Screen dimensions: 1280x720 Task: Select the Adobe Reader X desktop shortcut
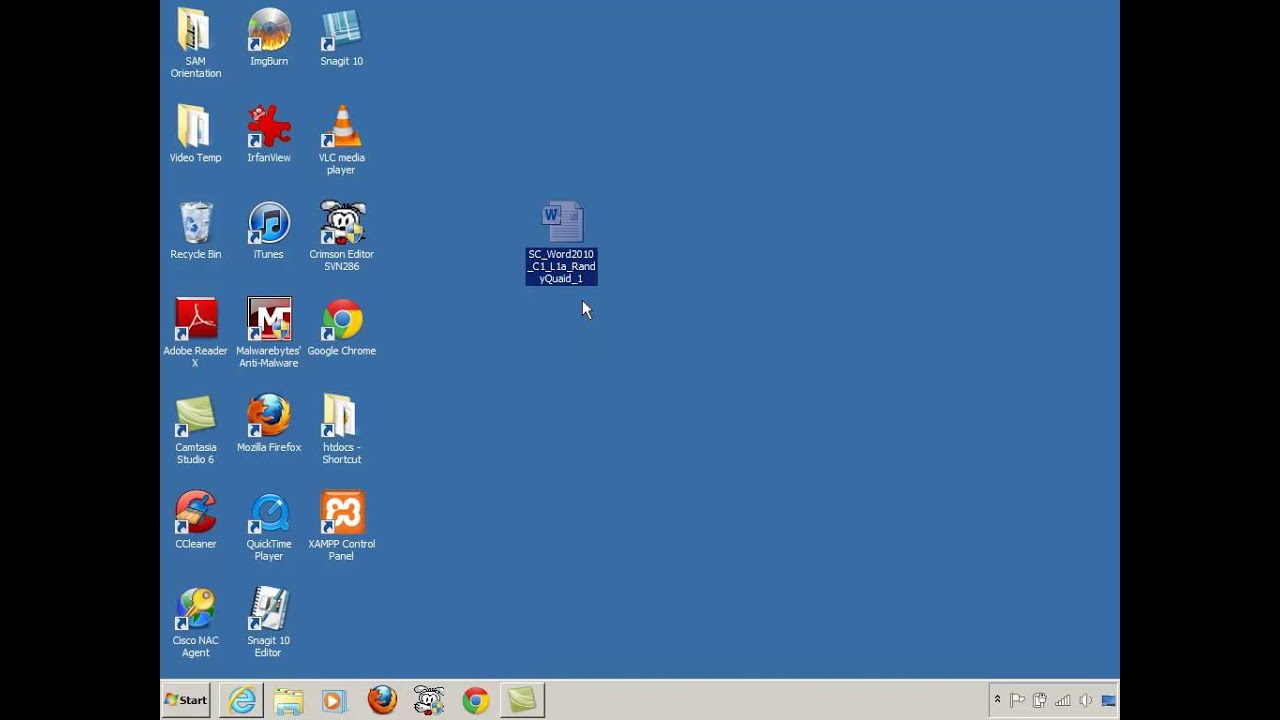click(195, 332)
